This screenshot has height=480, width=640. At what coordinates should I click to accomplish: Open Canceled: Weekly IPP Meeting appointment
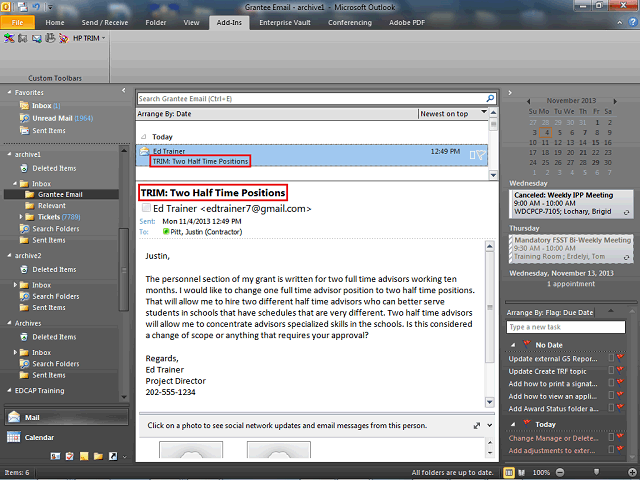[x=570, y=203]
